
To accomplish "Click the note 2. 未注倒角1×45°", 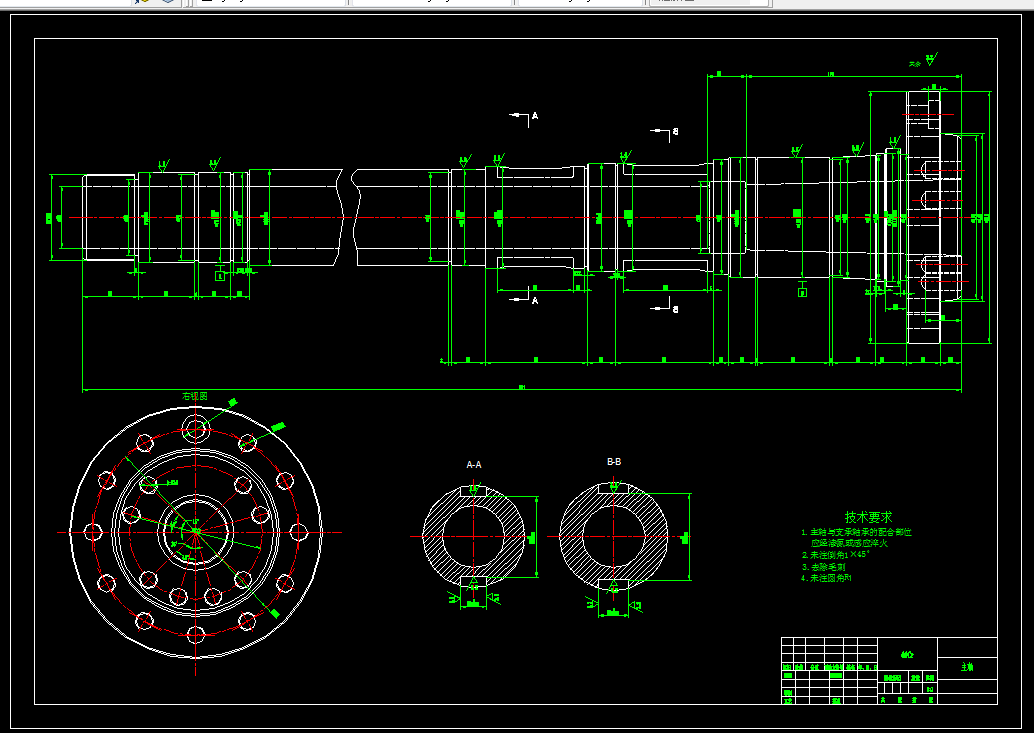I will 836,555.
